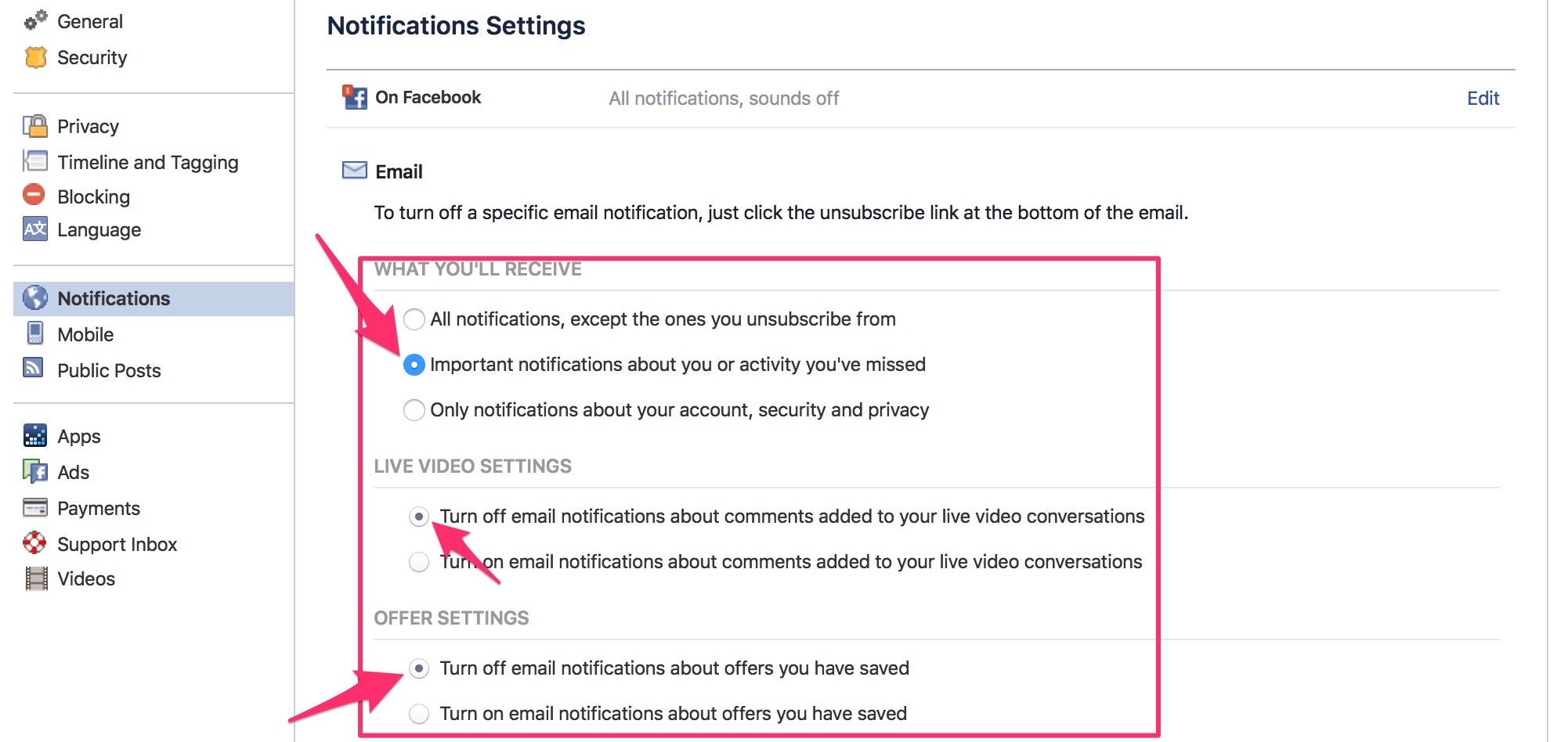Turn off live video comment emails
The height and width of the screenshot is (742, 1568).
(x=419, y=517)
